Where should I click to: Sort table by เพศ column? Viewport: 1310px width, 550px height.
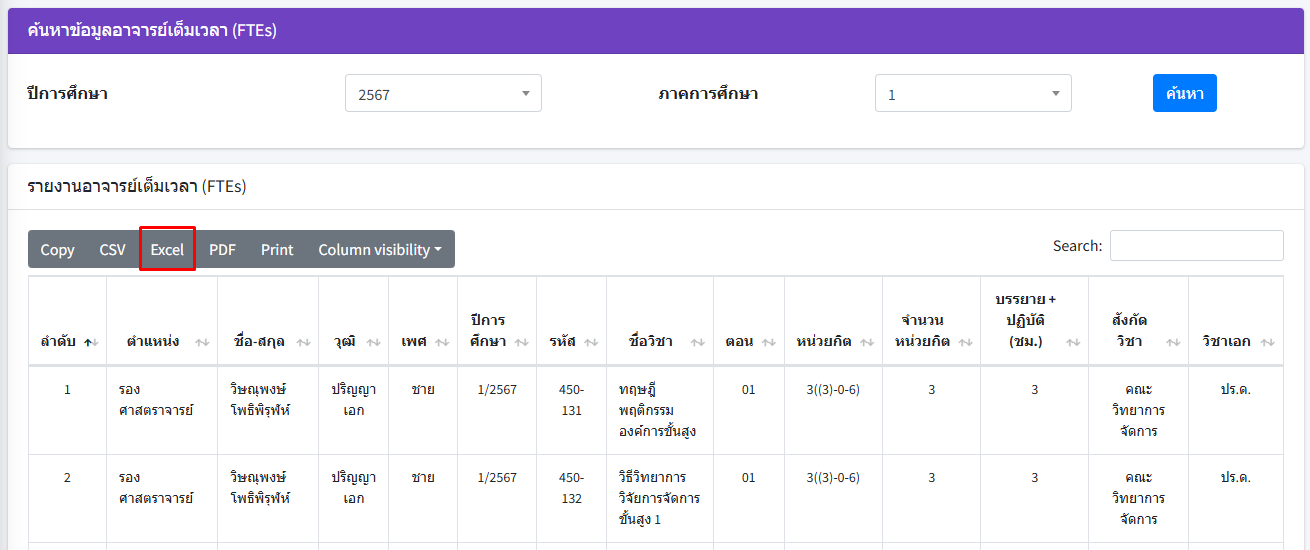point(422,341)
